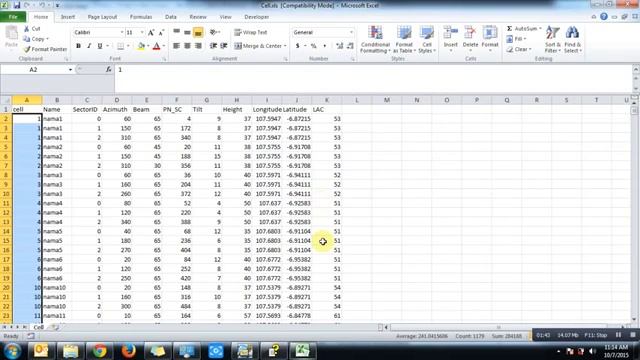Click the Name Box showing A2
The height and width of the screenshot is (360, 640).
pyautogui.click(x=33, y=70)
